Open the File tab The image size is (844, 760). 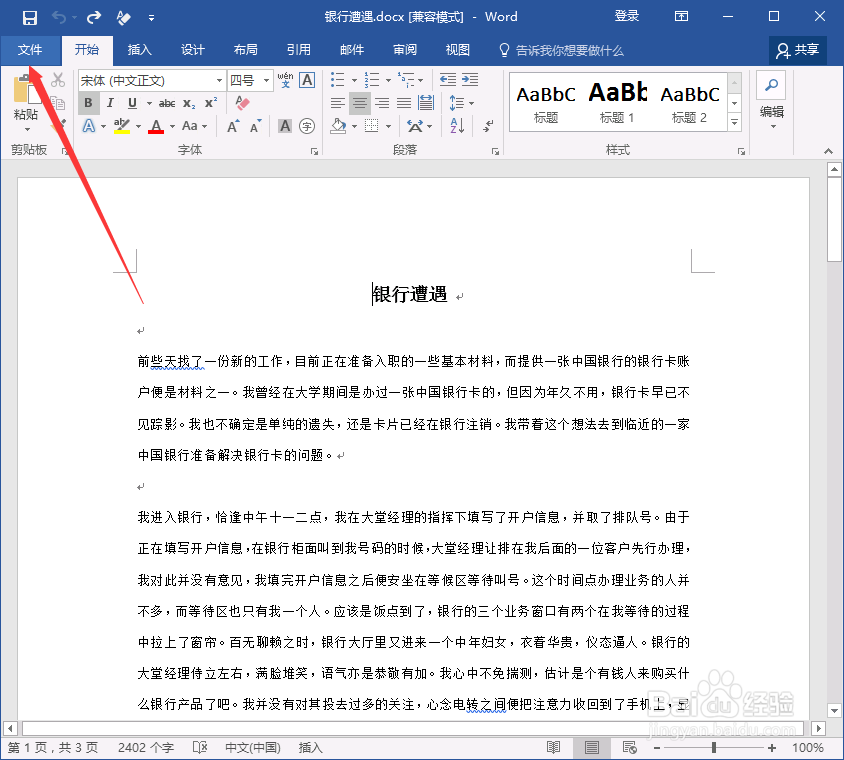pyautogui.click(x=30, y=50)
